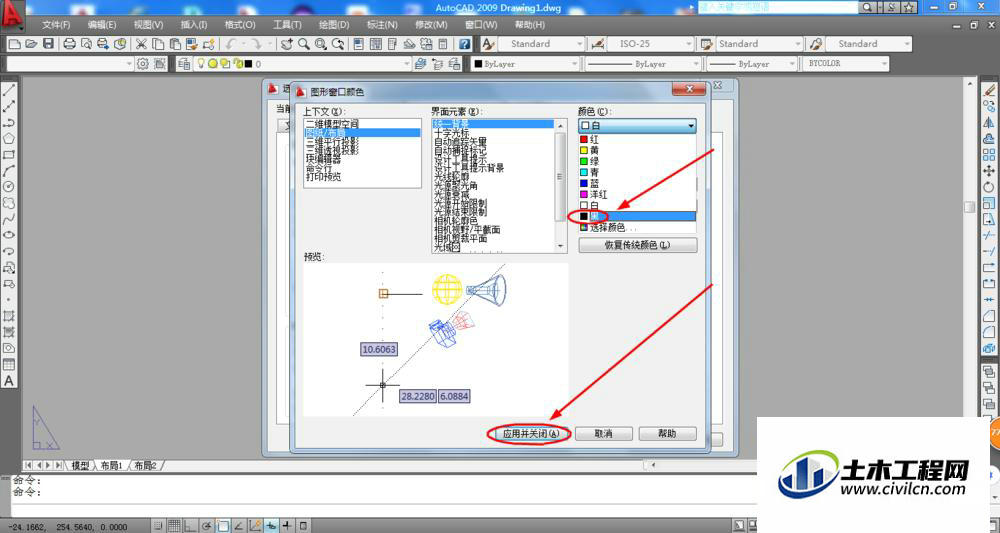Select the Polygon draw tool
1000x533 pixels.
pyautogui.click(x=9, y=138)
